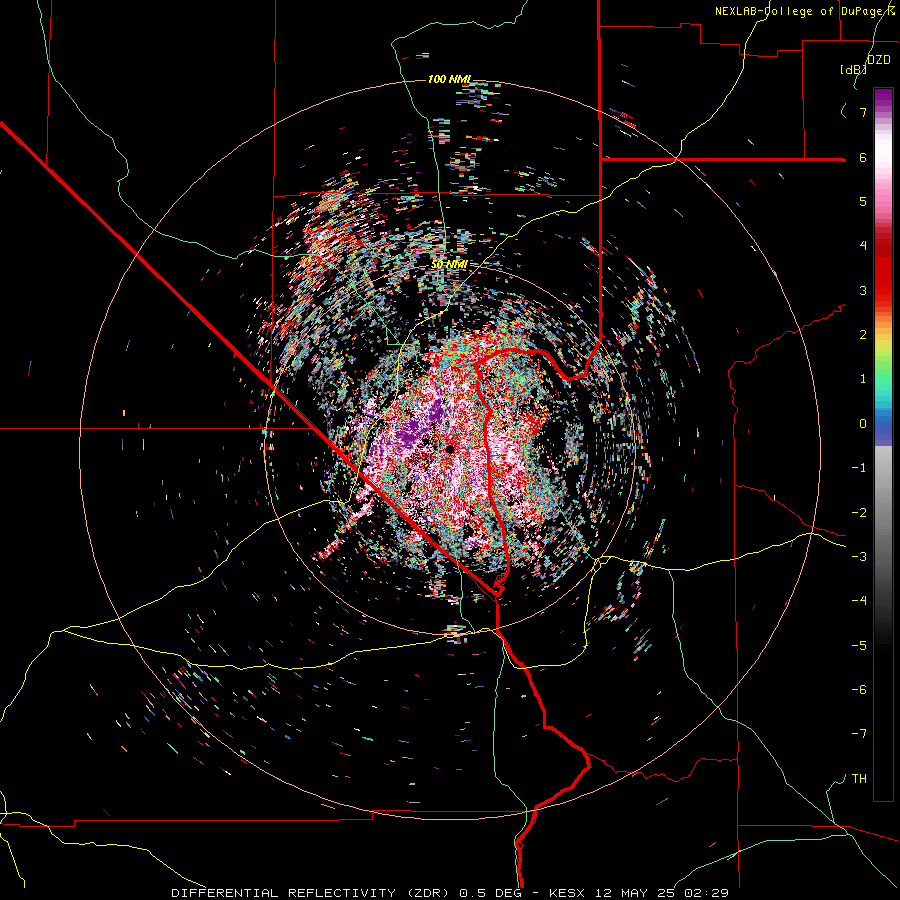Click the 7 value on the color scale
This screenshot has height=900, width=900.
point(863,112)
